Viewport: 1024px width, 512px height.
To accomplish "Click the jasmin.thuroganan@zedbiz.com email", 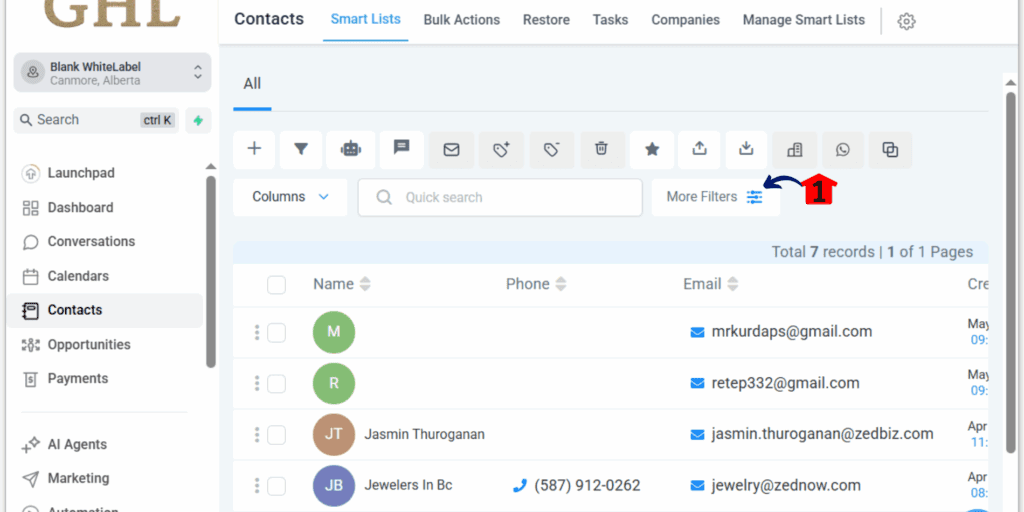I will click(822, 434).
